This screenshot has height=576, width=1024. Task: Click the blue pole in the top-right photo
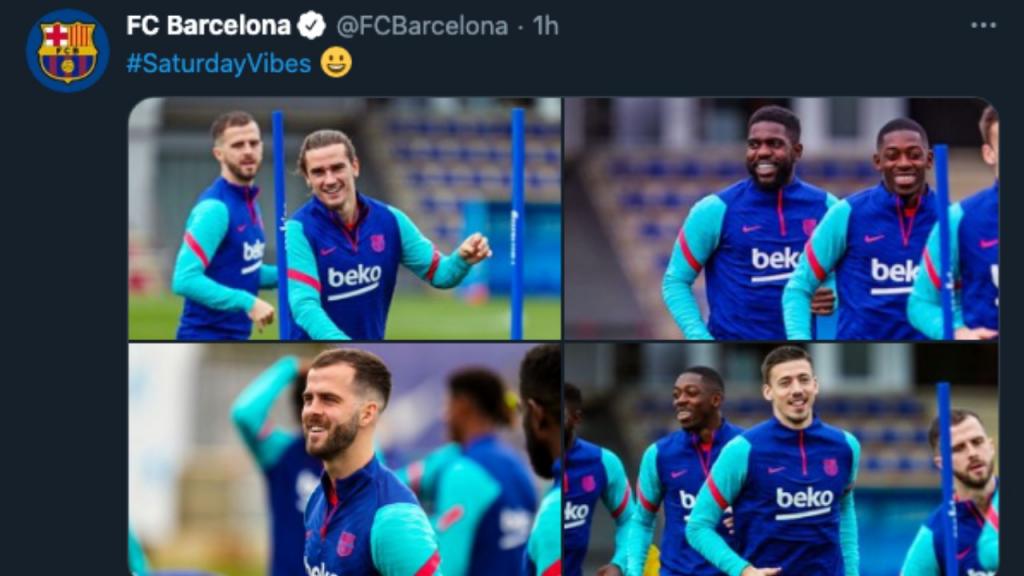942,240
